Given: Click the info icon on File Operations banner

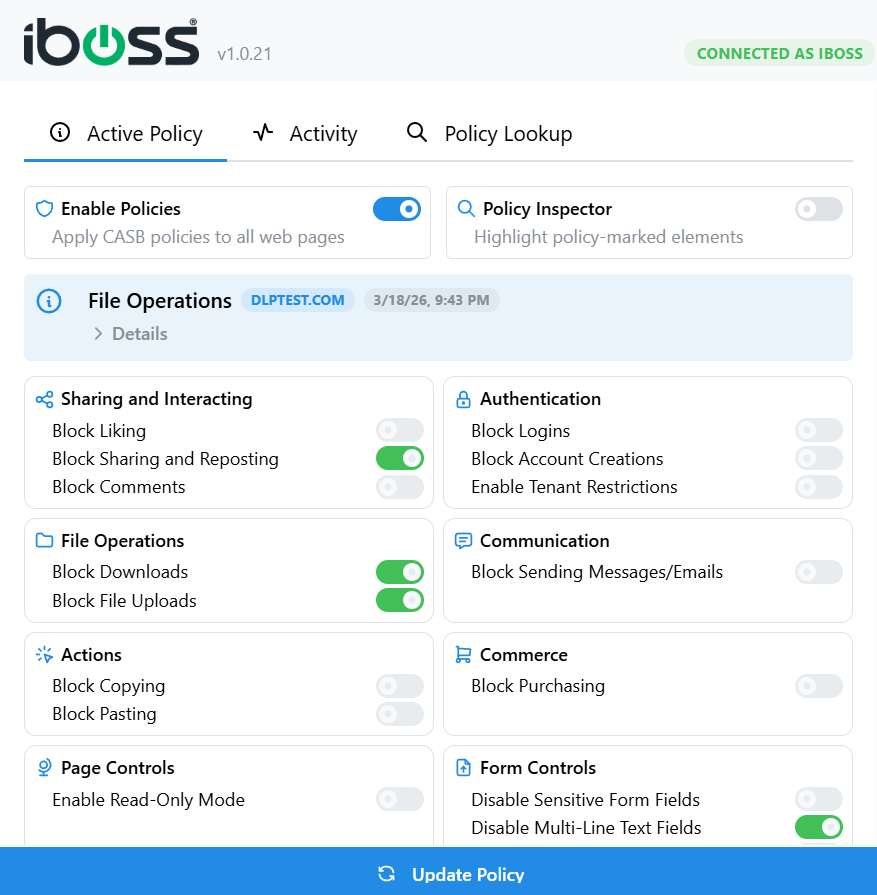Looking at the screenshot, I should tap(49, 301).
